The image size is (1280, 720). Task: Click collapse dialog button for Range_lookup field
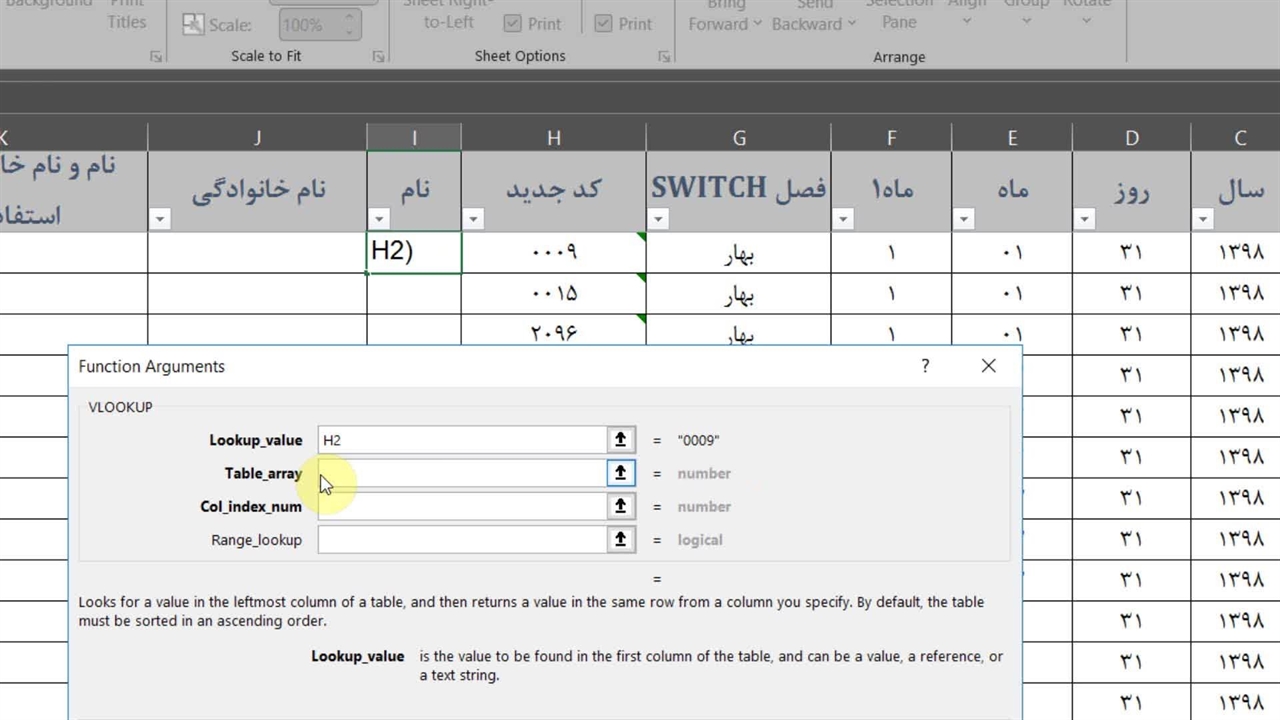coord(620,540)
